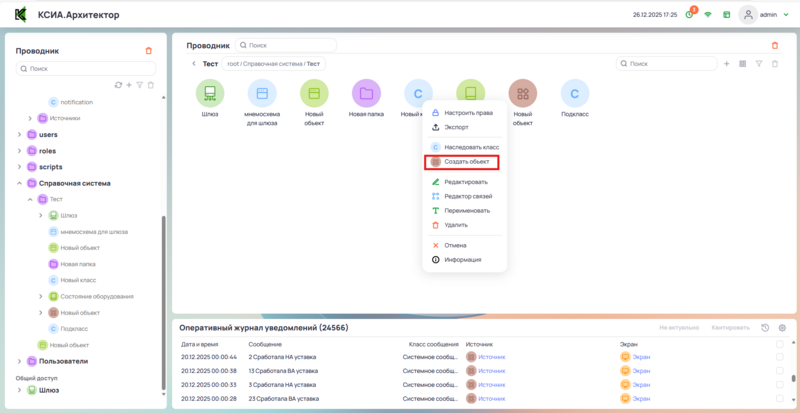
Task: Tick the checkbox for 23 Сработала ВА уставка
Action: (x=780, y=398)
